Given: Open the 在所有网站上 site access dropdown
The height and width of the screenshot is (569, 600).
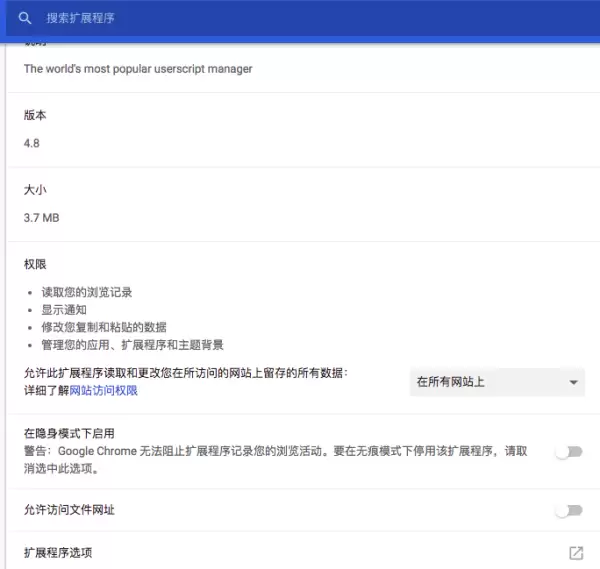Looking at the screenshot, I should [x=497, y=382].
